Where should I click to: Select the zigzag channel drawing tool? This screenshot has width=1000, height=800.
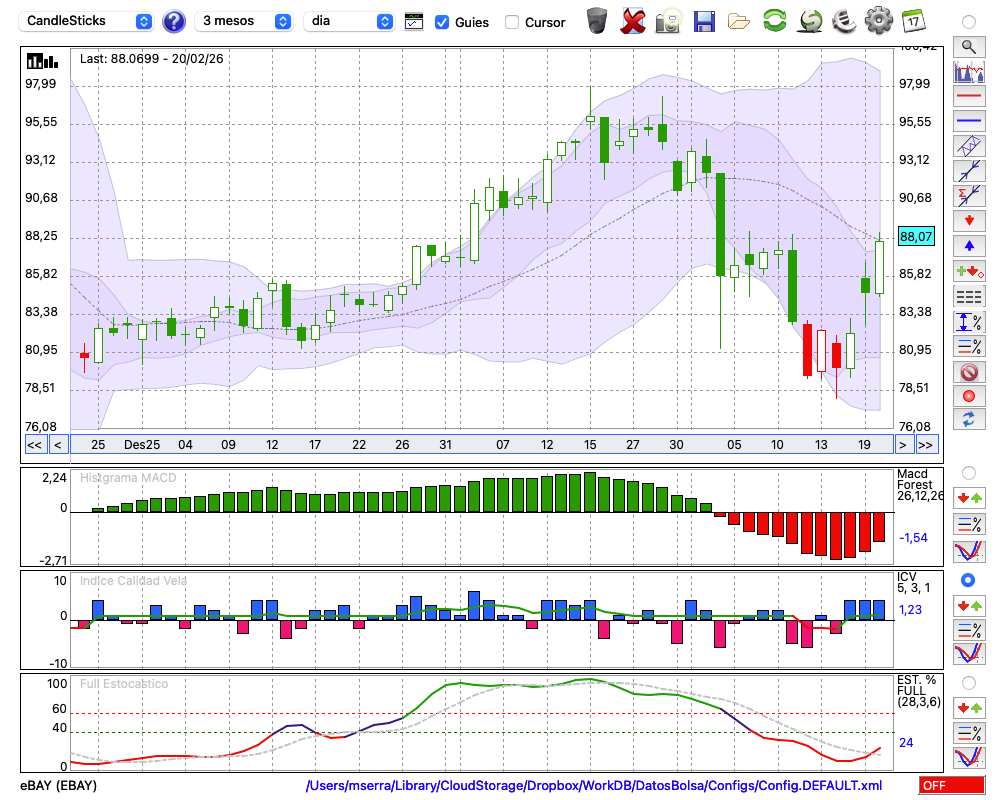coord(969,145)
